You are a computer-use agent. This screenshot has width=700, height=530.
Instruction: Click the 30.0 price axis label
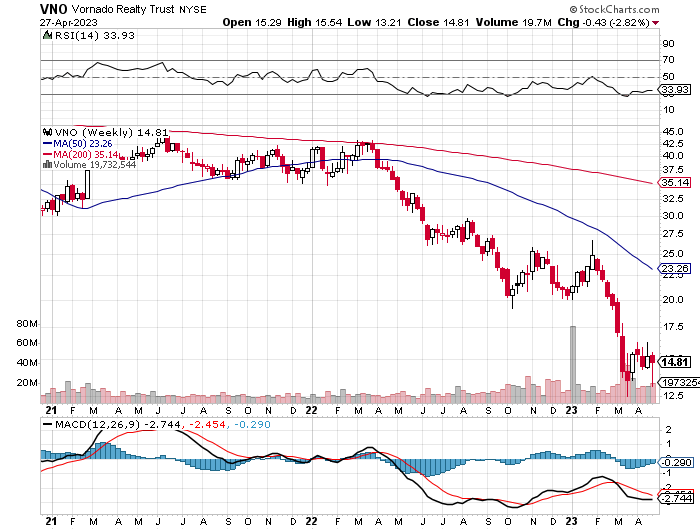click(673, 216)
